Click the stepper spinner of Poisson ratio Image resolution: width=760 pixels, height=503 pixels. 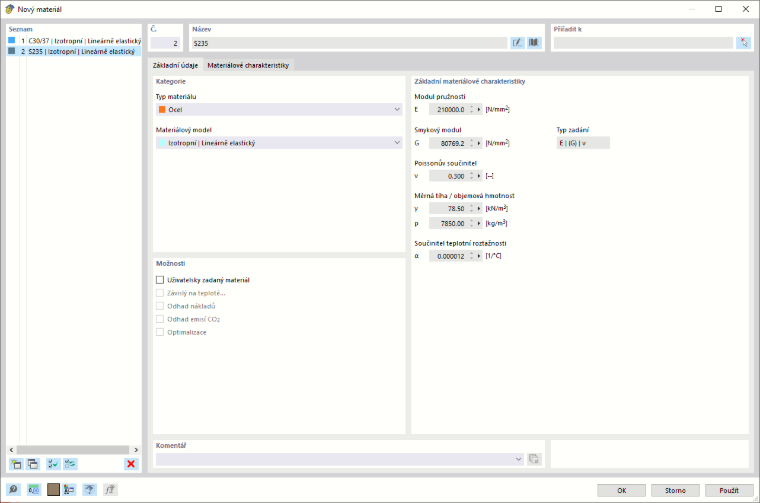tap(472, 176)
